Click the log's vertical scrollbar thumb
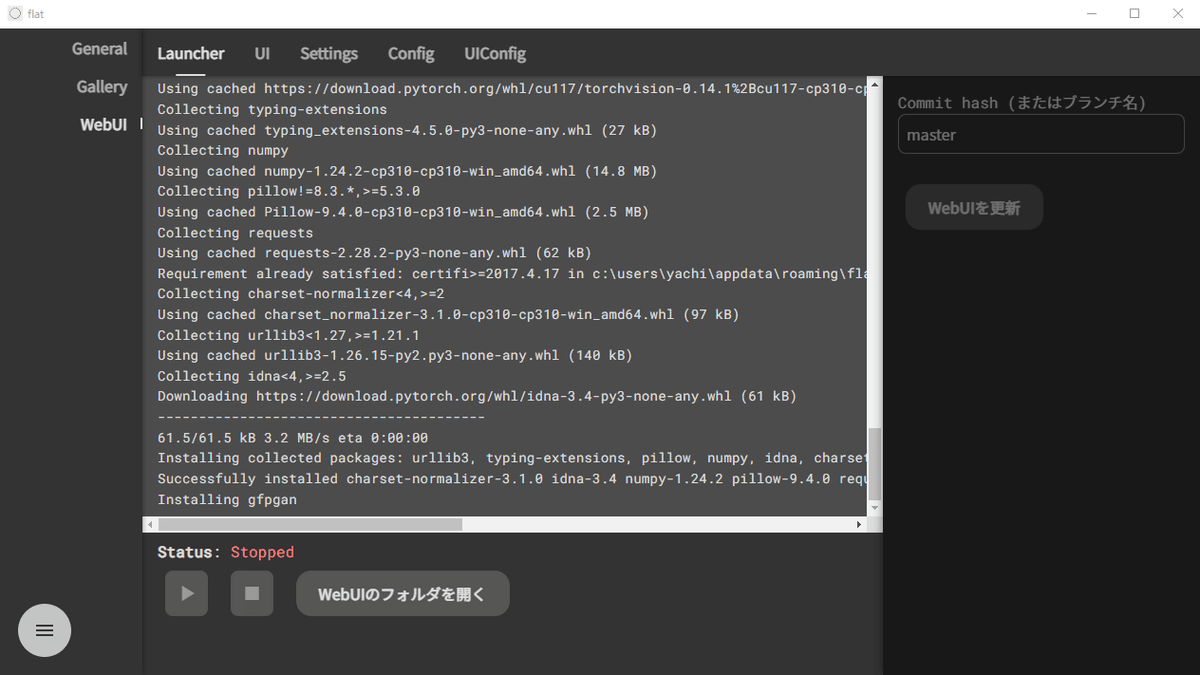1200x675 pixels. pos(875,463)
